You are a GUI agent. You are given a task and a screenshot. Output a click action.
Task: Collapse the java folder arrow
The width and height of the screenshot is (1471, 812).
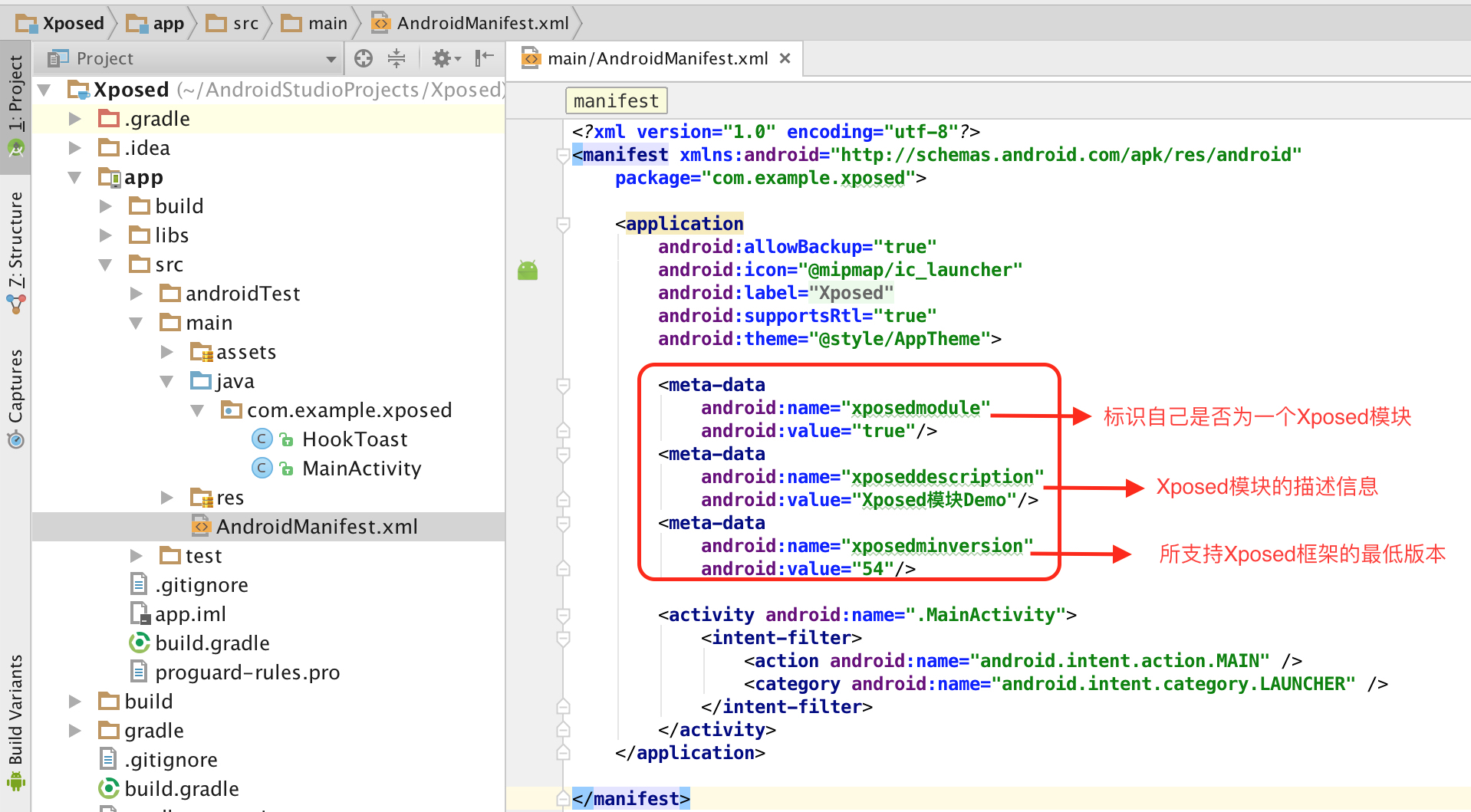pos(167,381)
